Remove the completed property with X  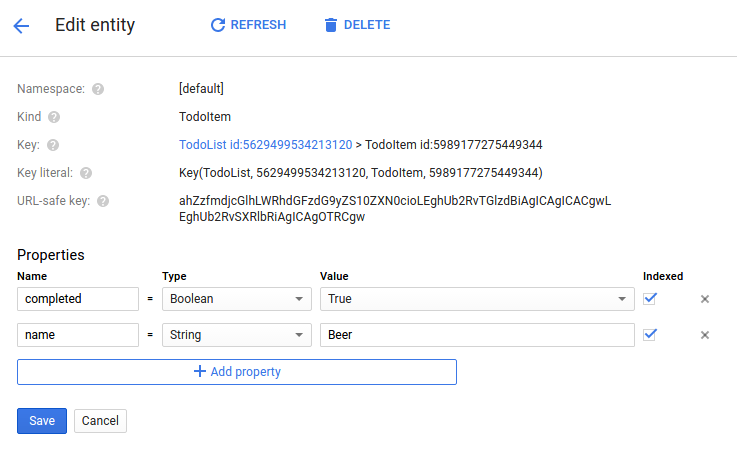pyautogui.click(x=704, y=299)
